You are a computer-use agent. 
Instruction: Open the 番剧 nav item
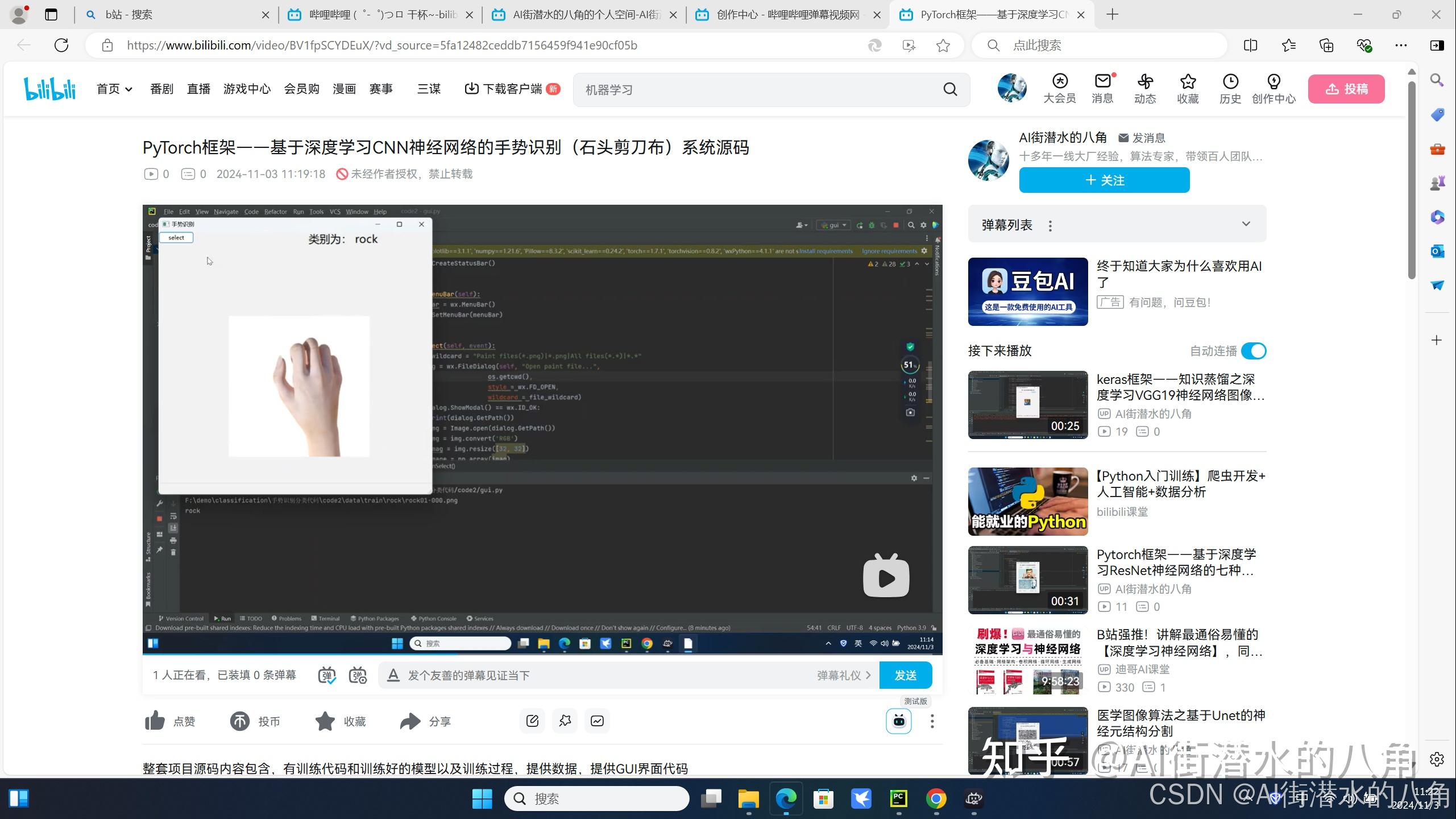tap(161, 89)
